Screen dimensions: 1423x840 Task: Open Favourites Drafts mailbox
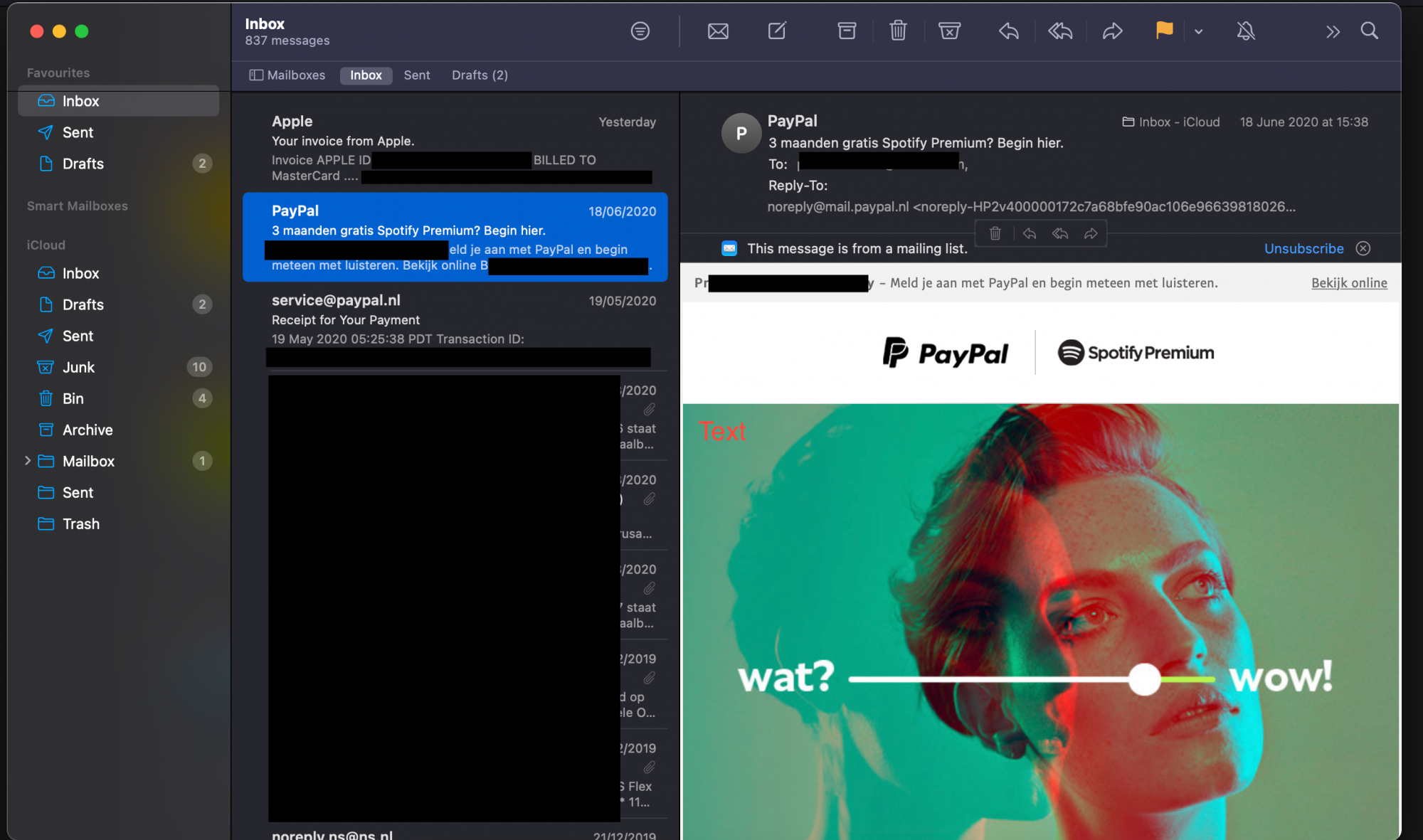(118, 164)
